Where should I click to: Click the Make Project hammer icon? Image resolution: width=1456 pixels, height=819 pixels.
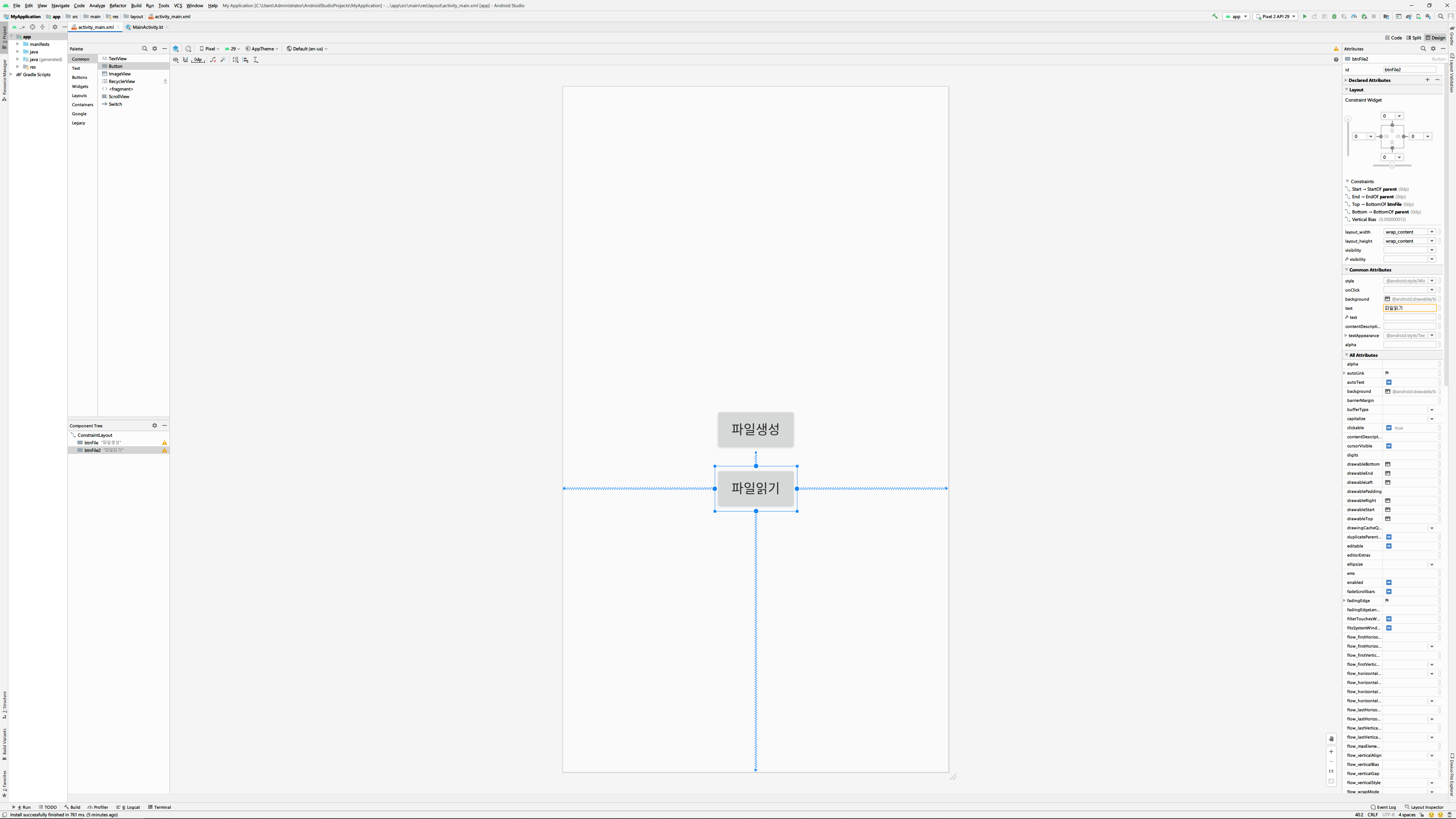click(x=1215, y=16)
